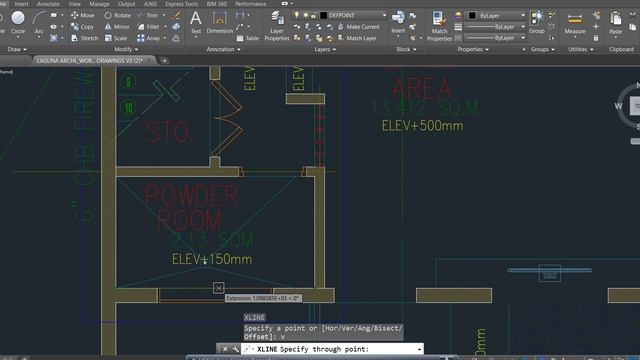Click the Fillet tool
The image size is (640, 360).
pos(149,27)
